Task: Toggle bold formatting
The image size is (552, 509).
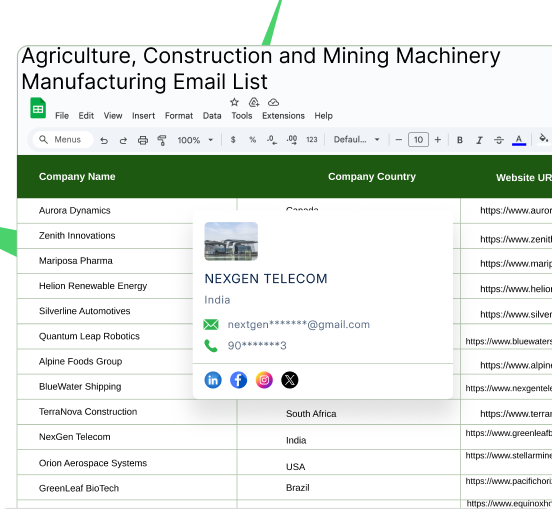Action: (x=460, y=140)
